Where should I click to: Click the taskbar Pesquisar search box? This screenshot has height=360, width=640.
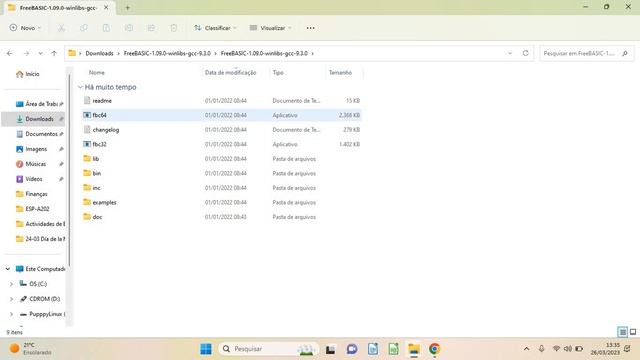click(x=269, y=349)
